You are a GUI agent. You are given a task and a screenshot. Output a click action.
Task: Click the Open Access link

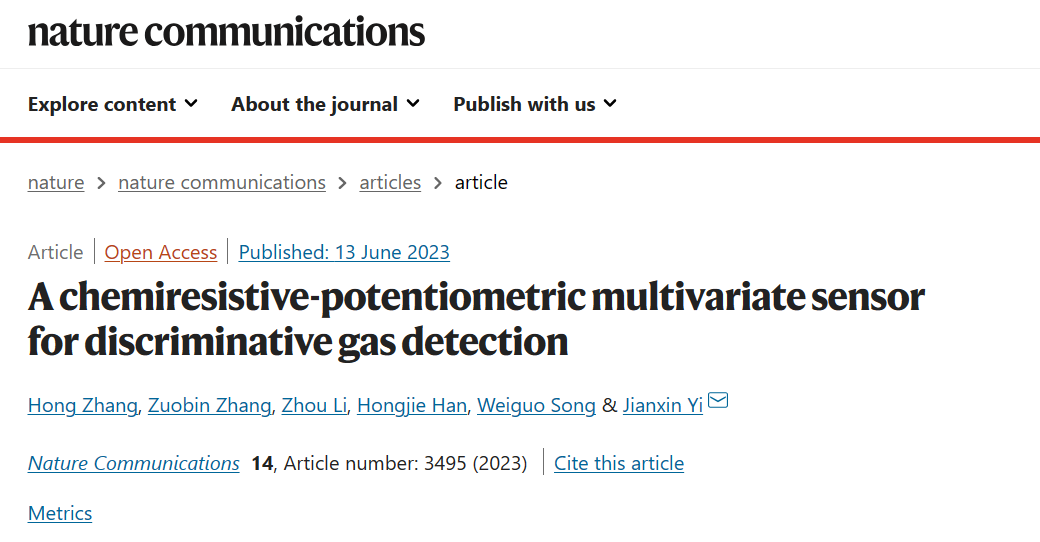tap(161, 252)
